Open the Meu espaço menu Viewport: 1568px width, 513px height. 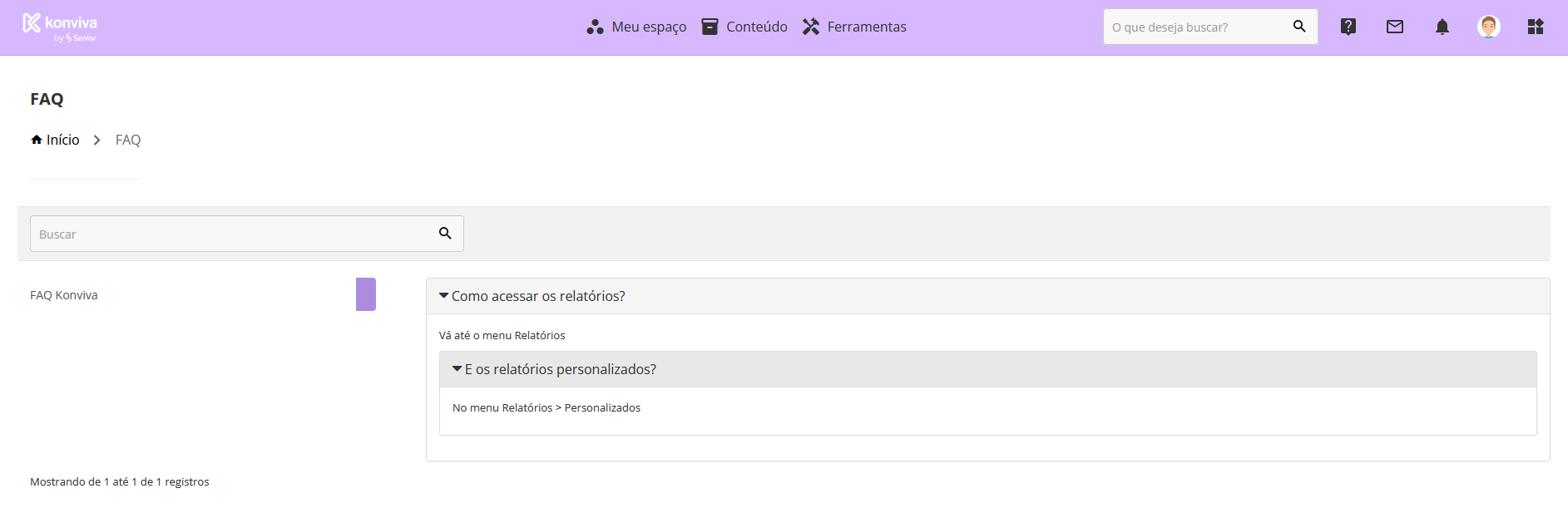pos(636,27)
